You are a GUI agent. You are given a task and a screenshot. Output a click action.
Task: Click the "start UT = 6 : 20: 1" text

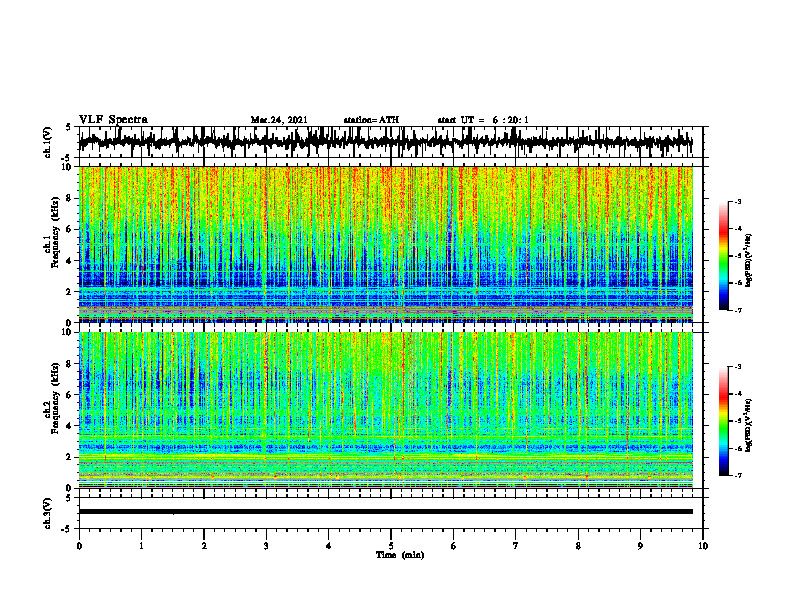coord(483,120)
